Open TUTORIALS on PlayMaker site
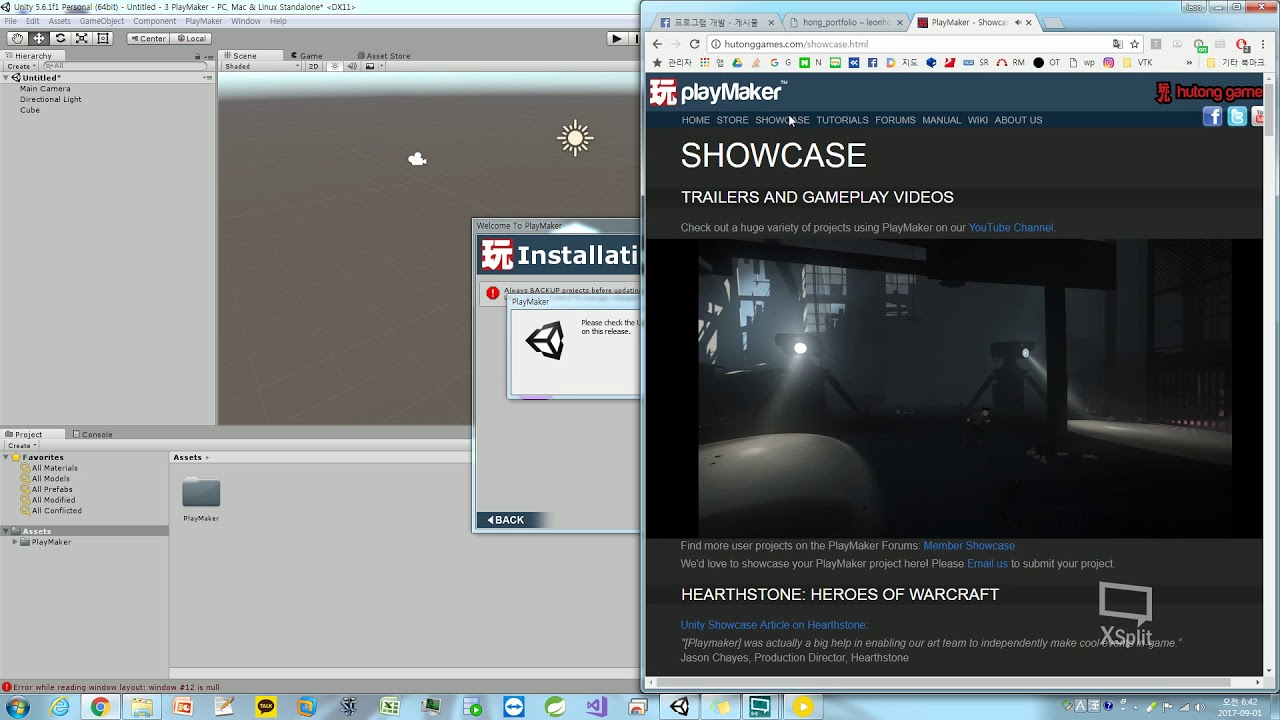 point(842,120)
